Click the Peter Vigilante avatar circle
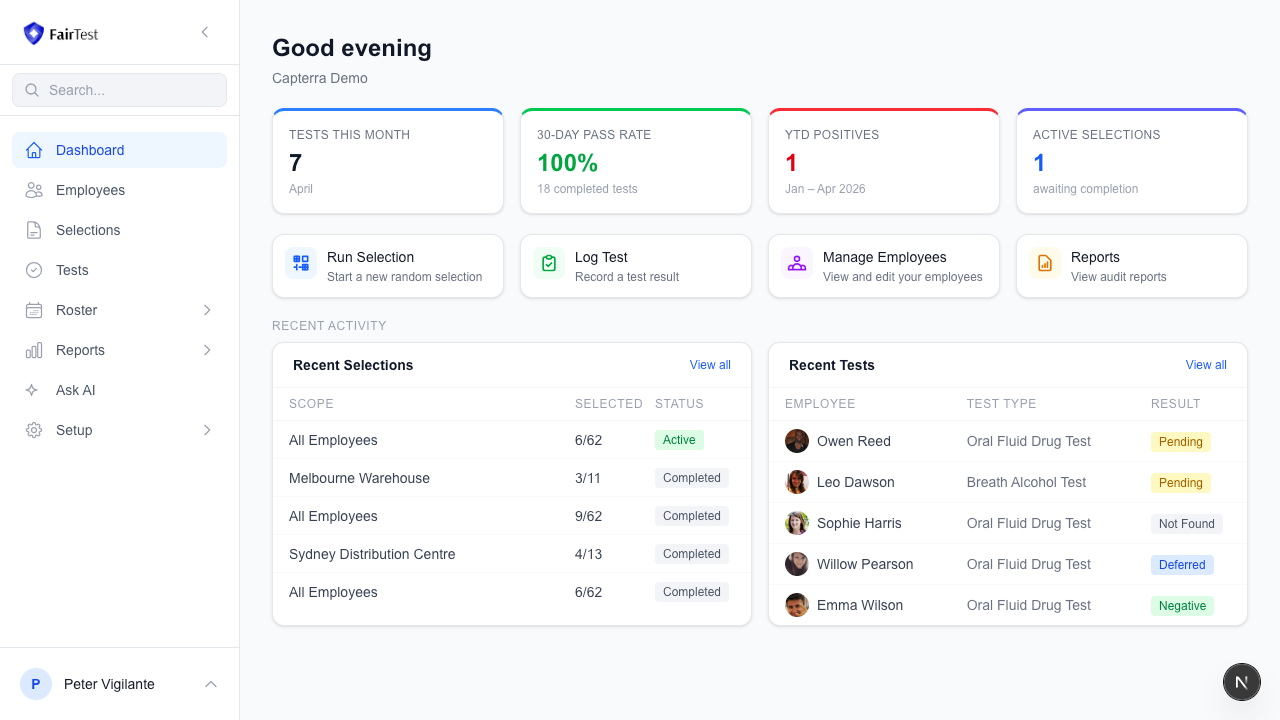The image size is (1280, 720). coord(36,684)
